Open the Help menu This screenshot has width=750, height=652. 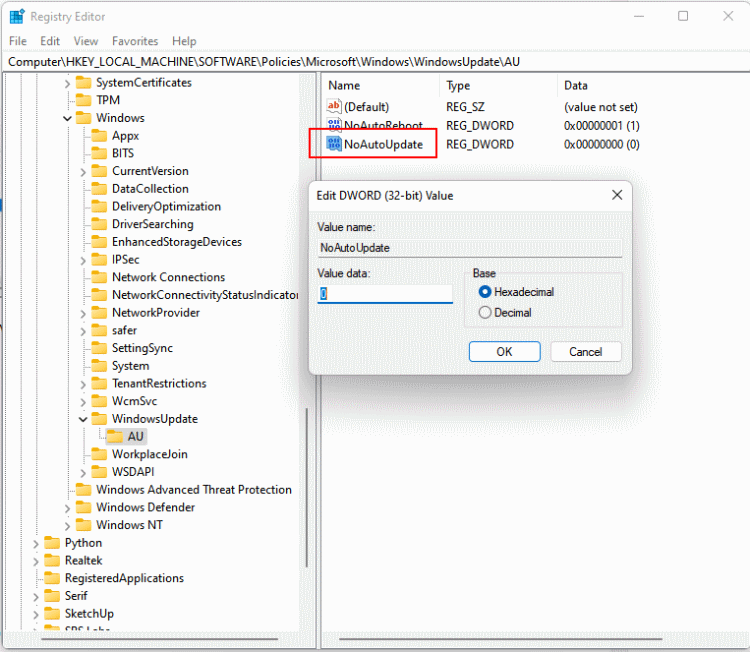pos(184,41)
